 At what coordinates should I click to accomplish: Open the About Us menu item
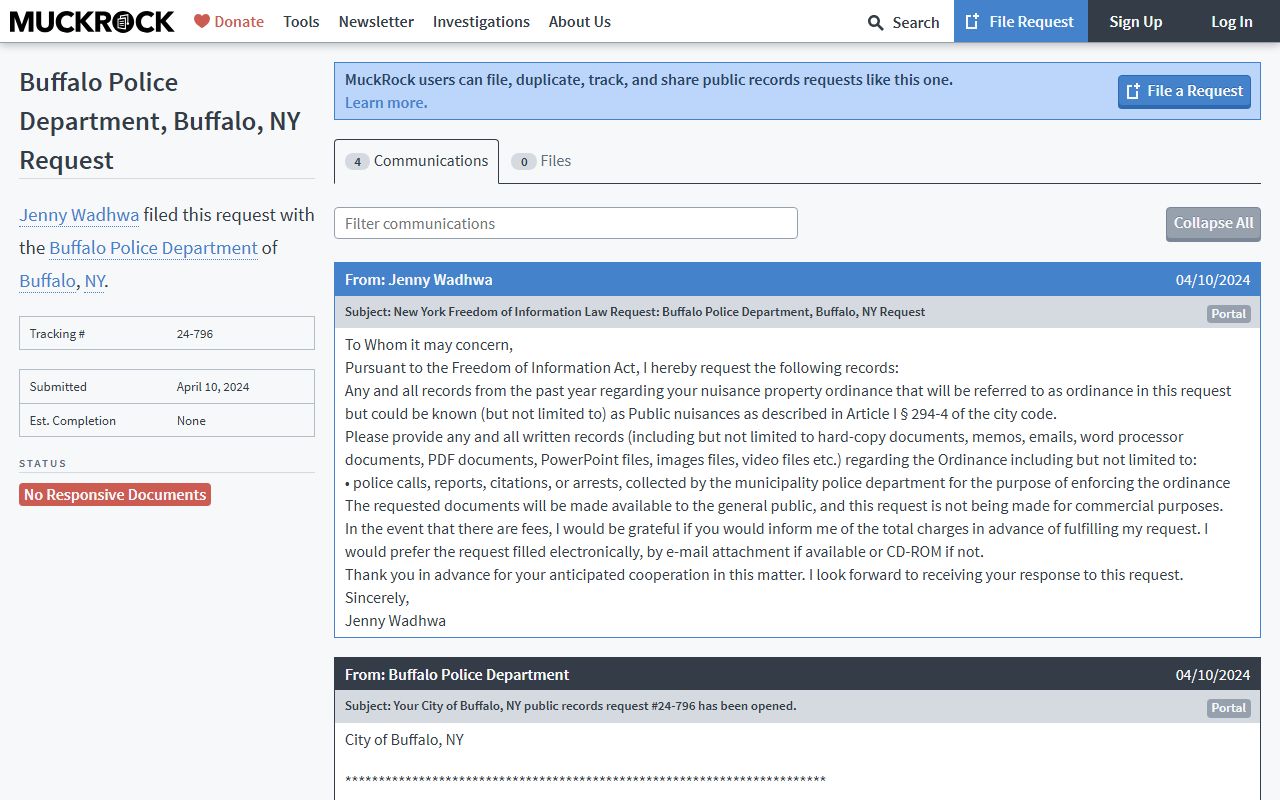[580, 21]
